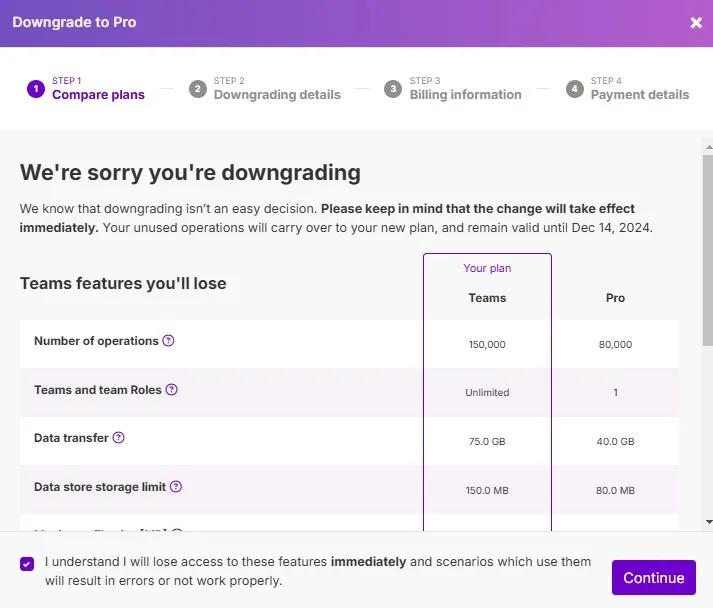Click the 'Number of operations' label
The width and height of the screenshot is (713, 608).
96,341
